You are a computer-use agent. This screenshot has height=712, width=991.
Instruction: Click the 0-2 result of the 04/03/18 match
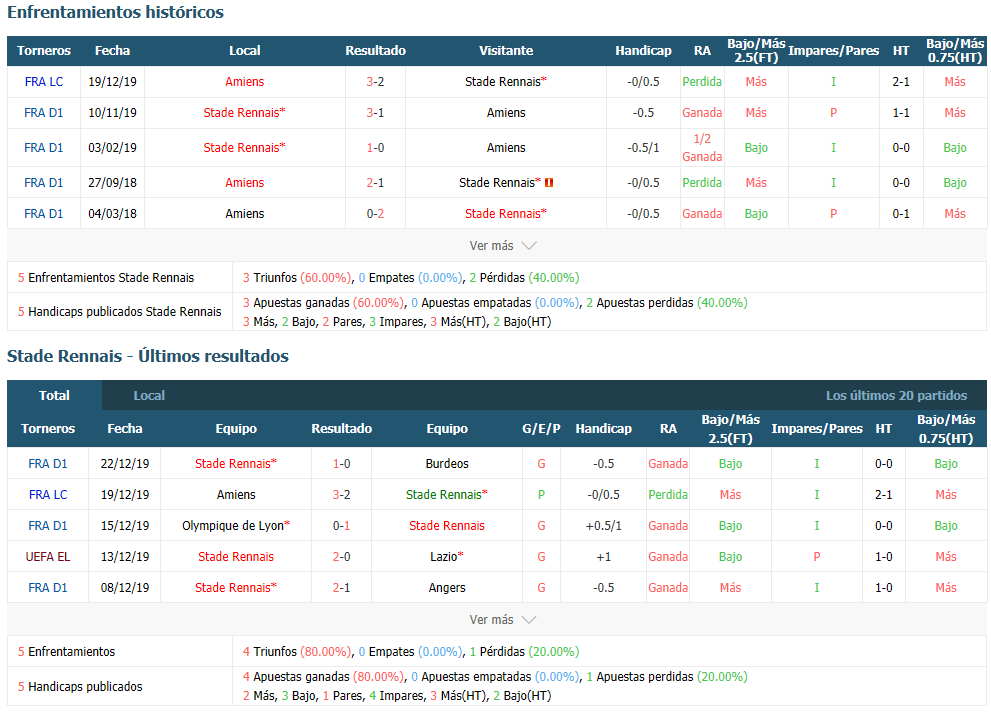[375, 214]
